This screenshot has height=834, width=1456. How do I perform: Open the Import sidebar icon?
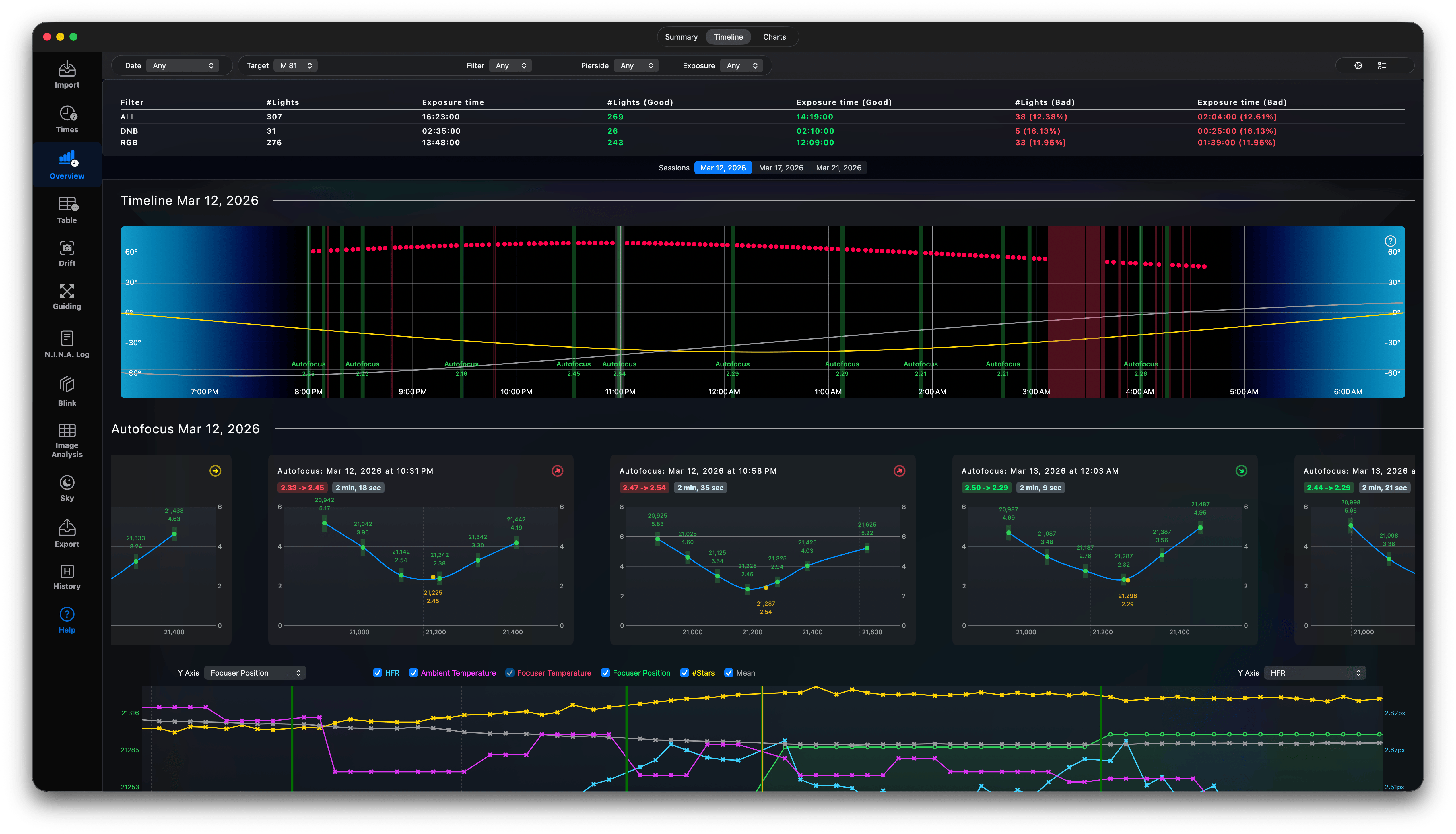67,69
